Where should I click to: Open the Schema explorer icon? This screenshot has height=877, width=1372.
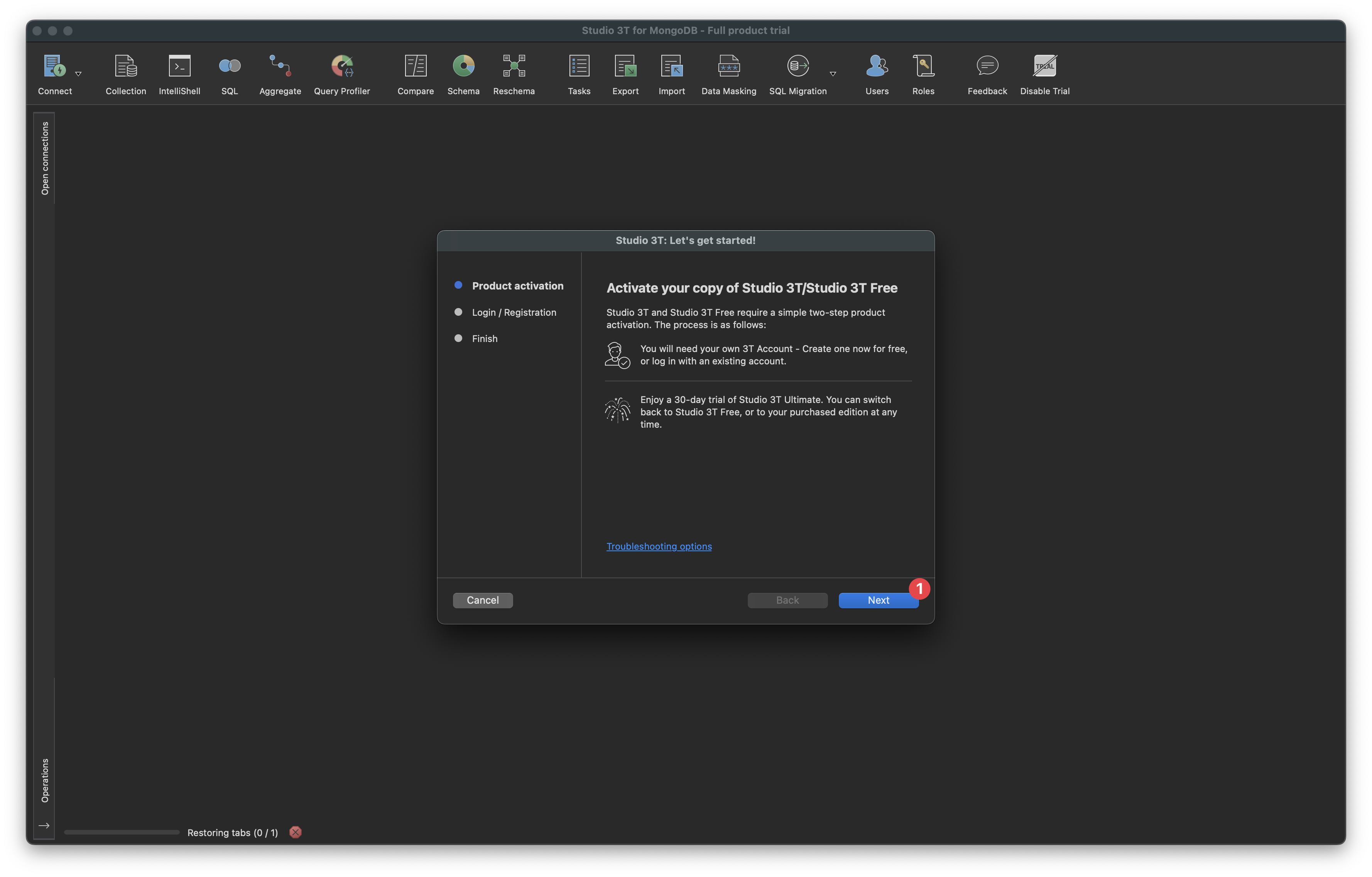pos(463,66)
